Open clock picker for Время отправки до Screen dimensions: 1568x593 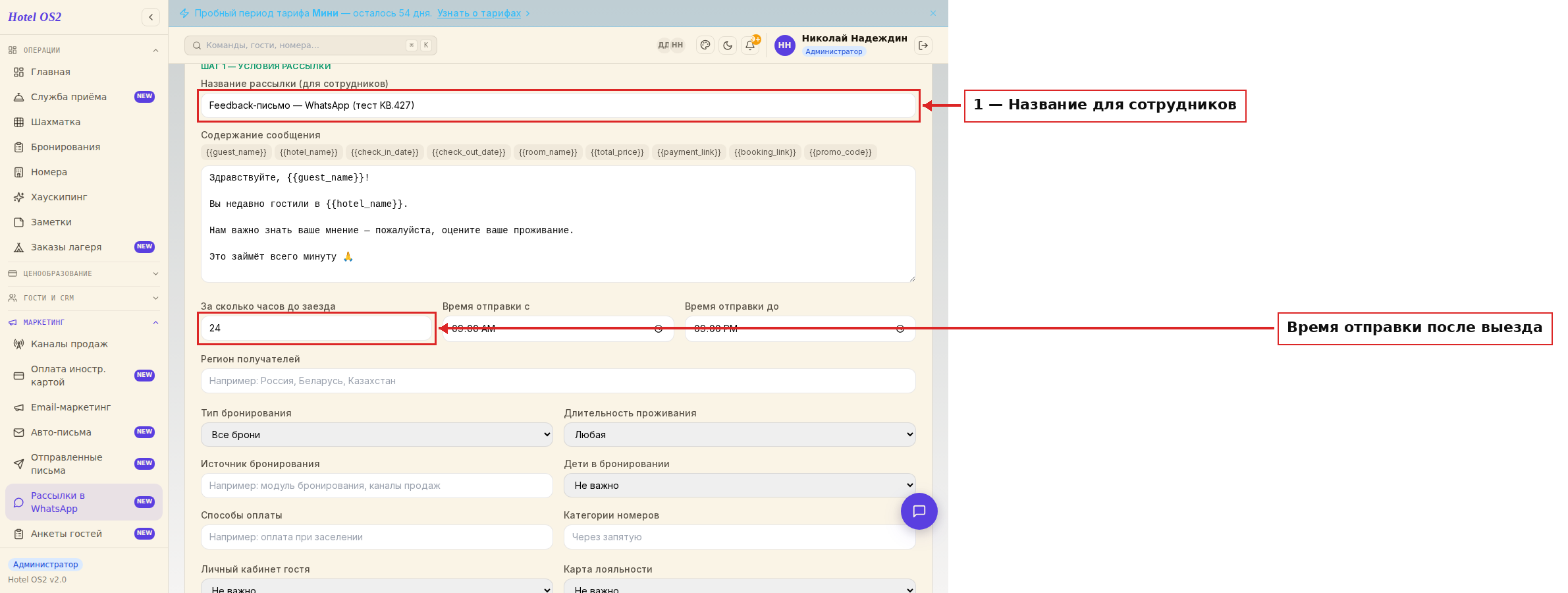pos(900,329)
